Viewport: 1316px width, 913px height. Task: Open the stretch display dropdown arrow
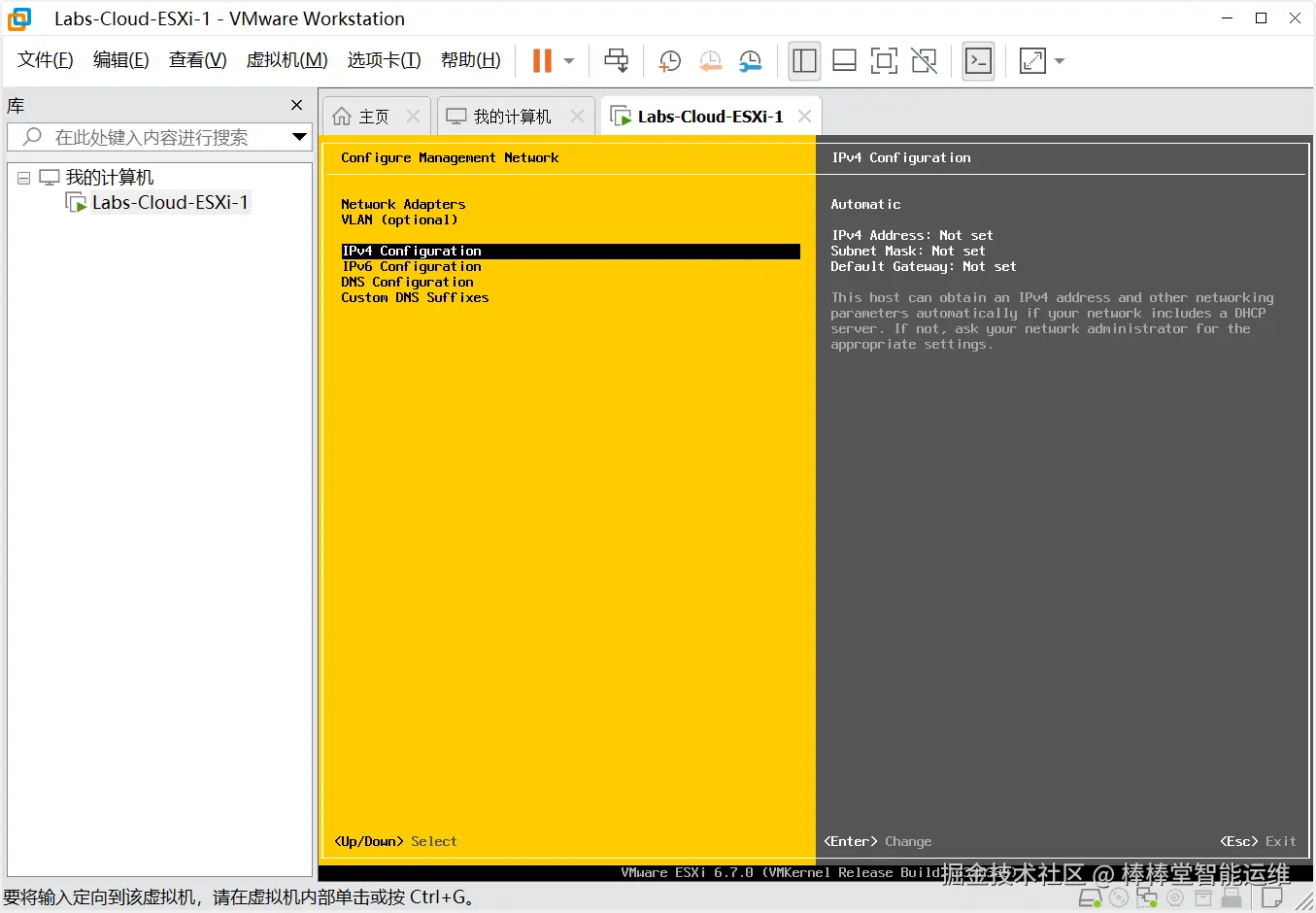(x=1060, y=61)
